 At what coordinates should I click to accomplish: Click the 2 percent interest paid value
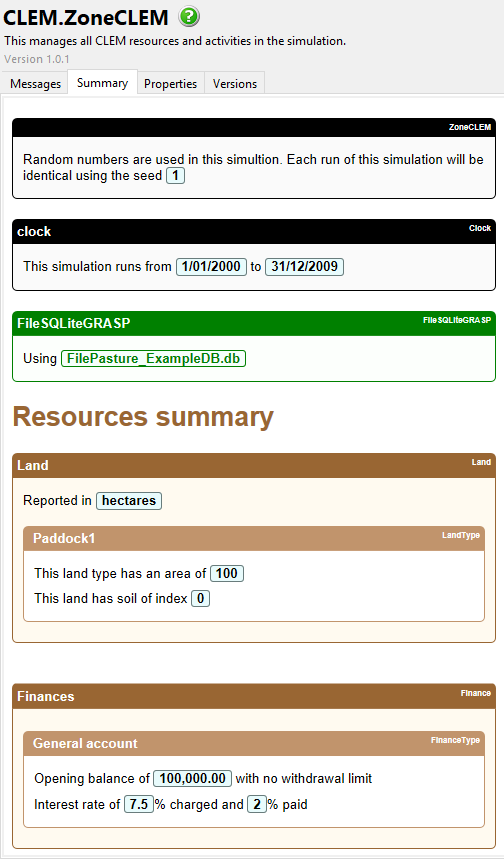coord(256,805)
